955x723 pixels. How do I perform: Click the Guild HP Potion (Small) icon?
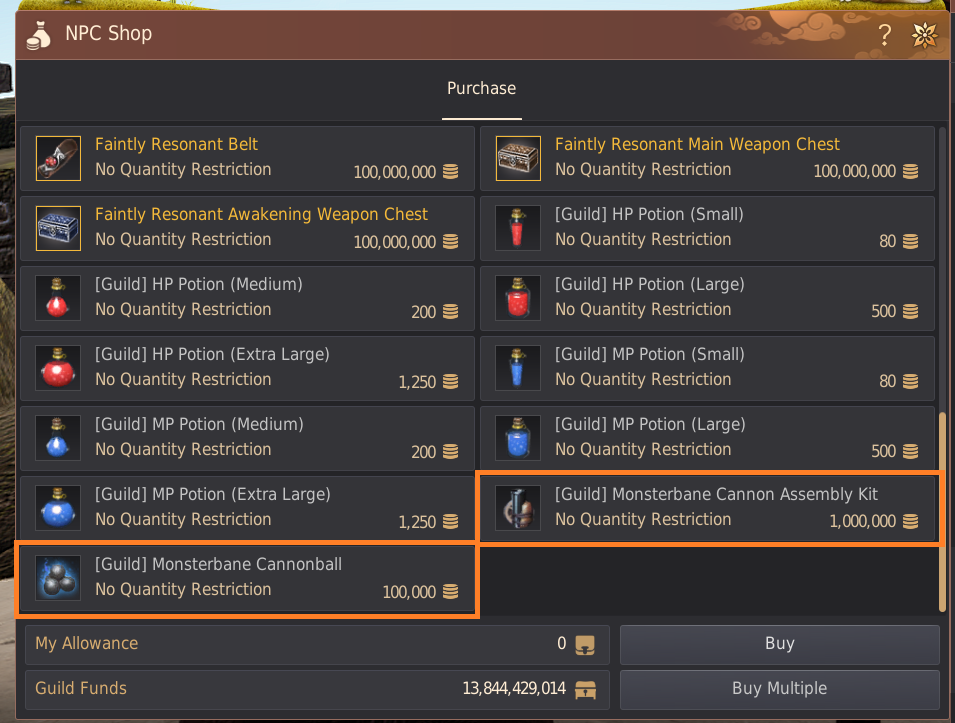pos(518,228)
